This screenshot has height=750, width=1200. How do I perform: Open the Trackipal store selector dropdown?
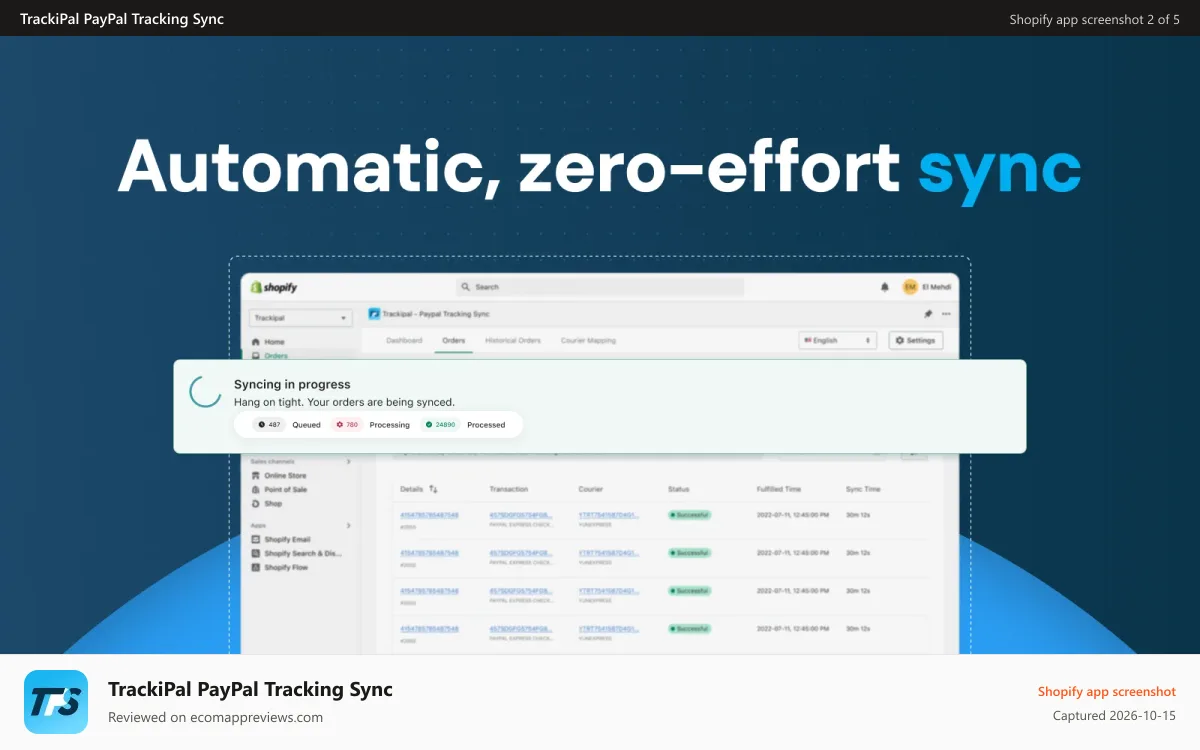pyautogui.click(x=301, y=318)
